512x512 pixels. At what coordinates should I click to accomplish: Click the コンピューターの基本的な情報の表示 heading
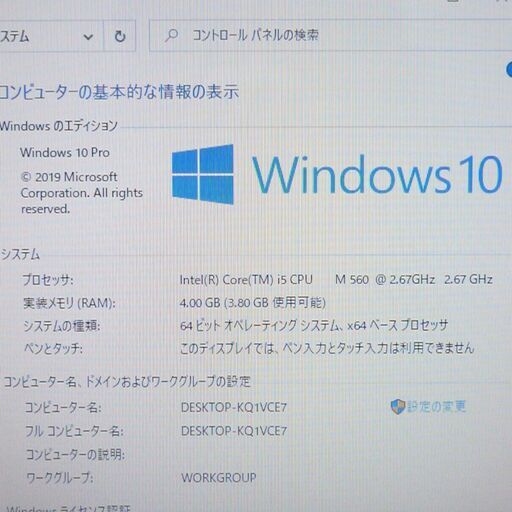pos(119,92)
